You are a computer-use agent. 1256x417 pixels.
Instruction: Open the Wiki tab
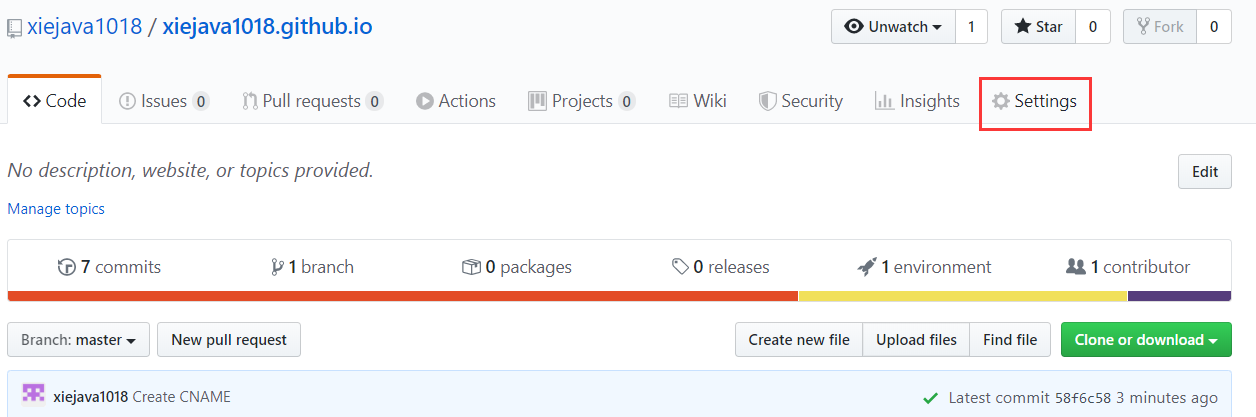[697, 101]
